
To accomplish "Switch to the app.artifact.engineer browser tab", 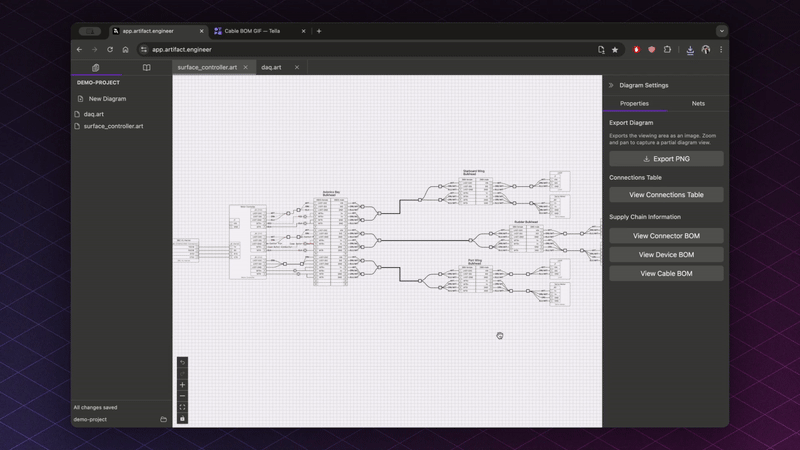I will pos(158,31).
